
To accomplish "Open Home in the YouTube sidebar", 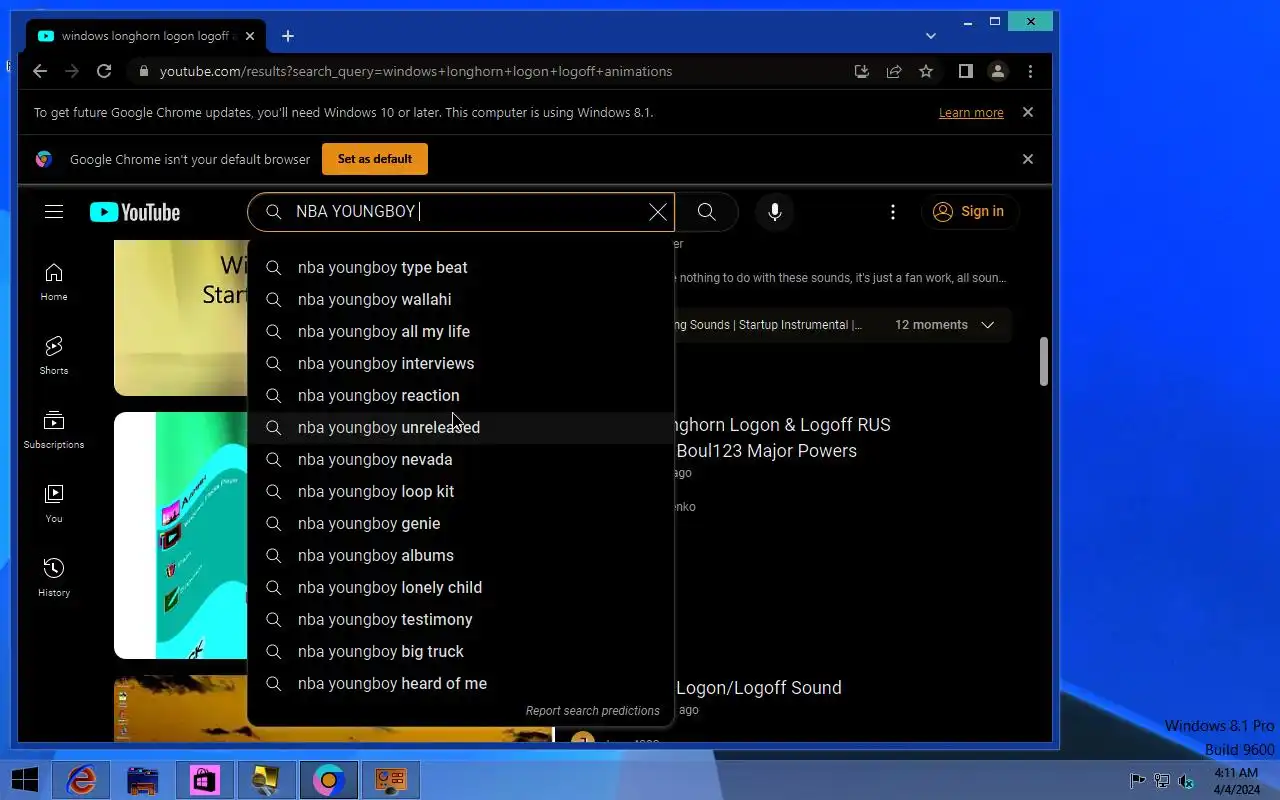I will point(54,282).
